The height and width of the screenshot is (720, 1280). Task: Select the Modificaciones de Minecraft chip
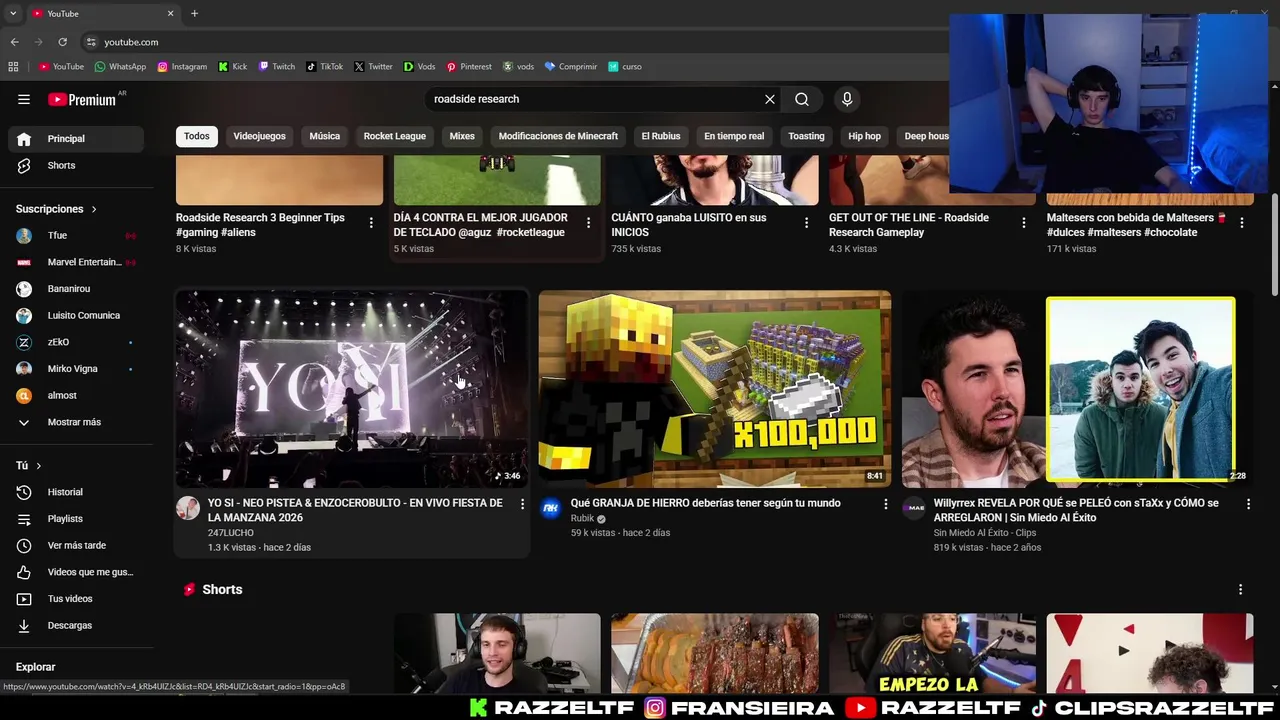(x=558, y=136)
